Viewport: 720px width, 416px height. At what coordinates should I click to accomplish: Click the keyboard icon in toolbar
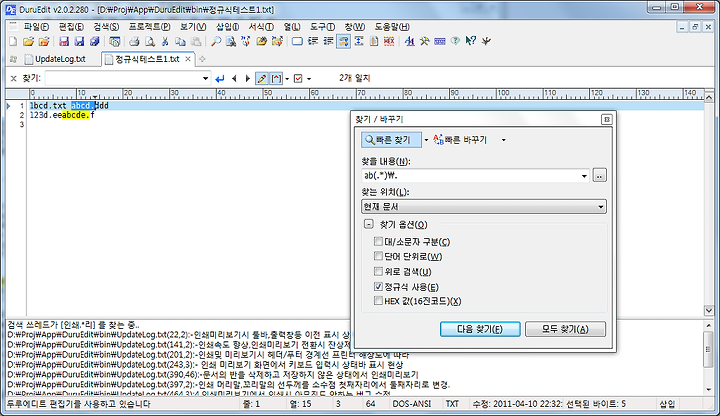click(440, 41)
